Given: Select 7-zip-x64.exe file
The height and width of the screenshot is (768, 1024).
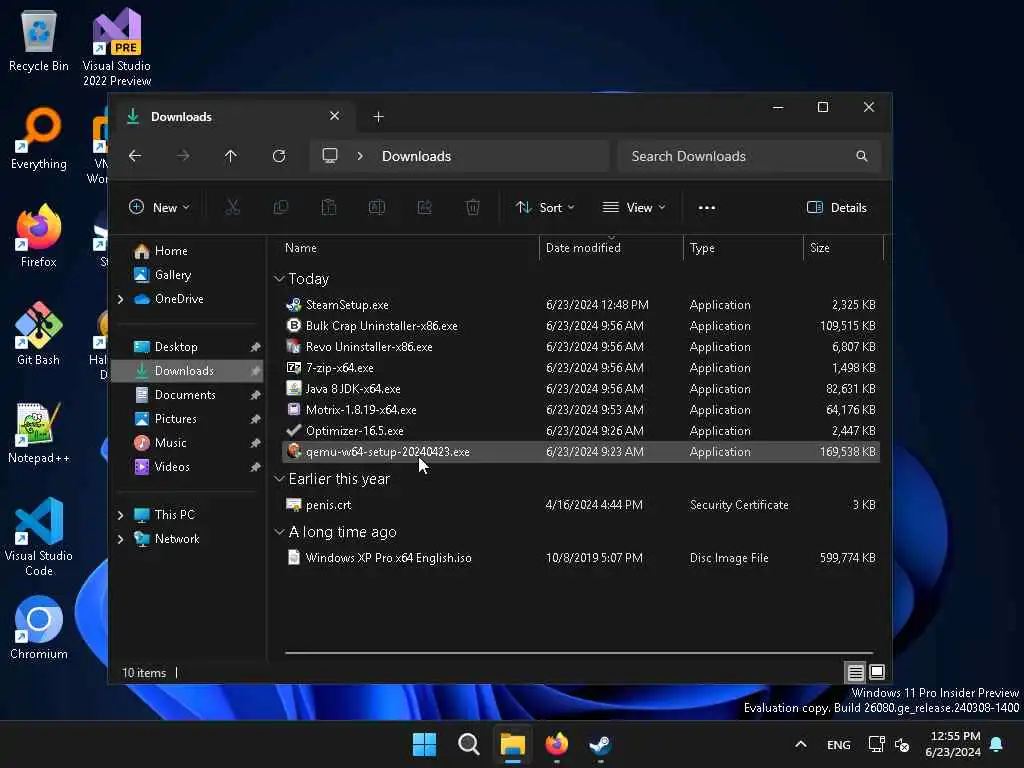Looking at the screenshot, I should coord(581,368).
